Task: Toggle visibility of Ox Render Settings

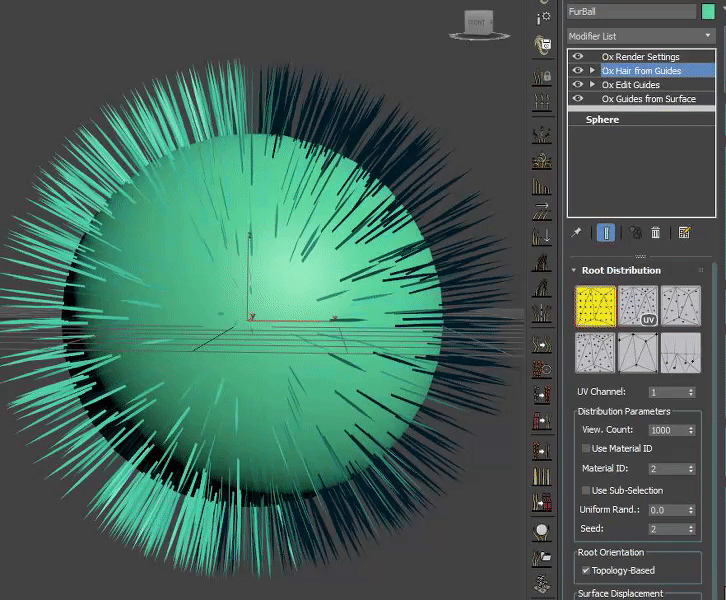Action: click(578, 57)
